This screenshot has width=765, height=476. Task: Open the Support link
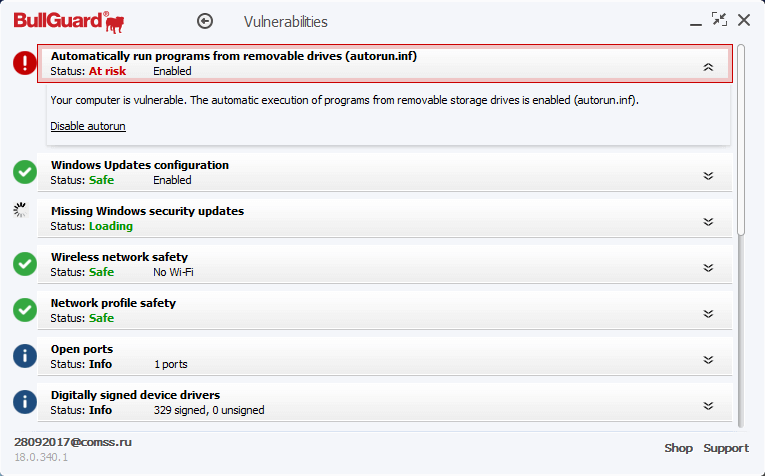725,448
